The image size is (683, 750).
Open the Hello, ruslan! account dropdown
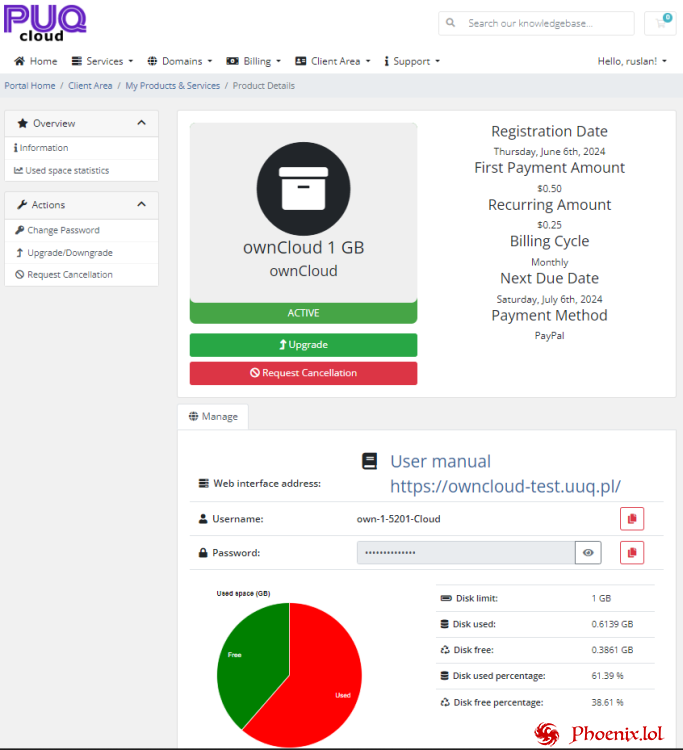tap(632, 61)
